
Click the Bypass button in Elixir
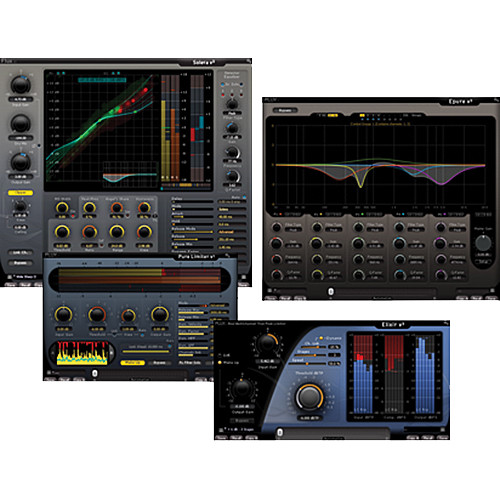pyautogui.click(x=242, y=420)
